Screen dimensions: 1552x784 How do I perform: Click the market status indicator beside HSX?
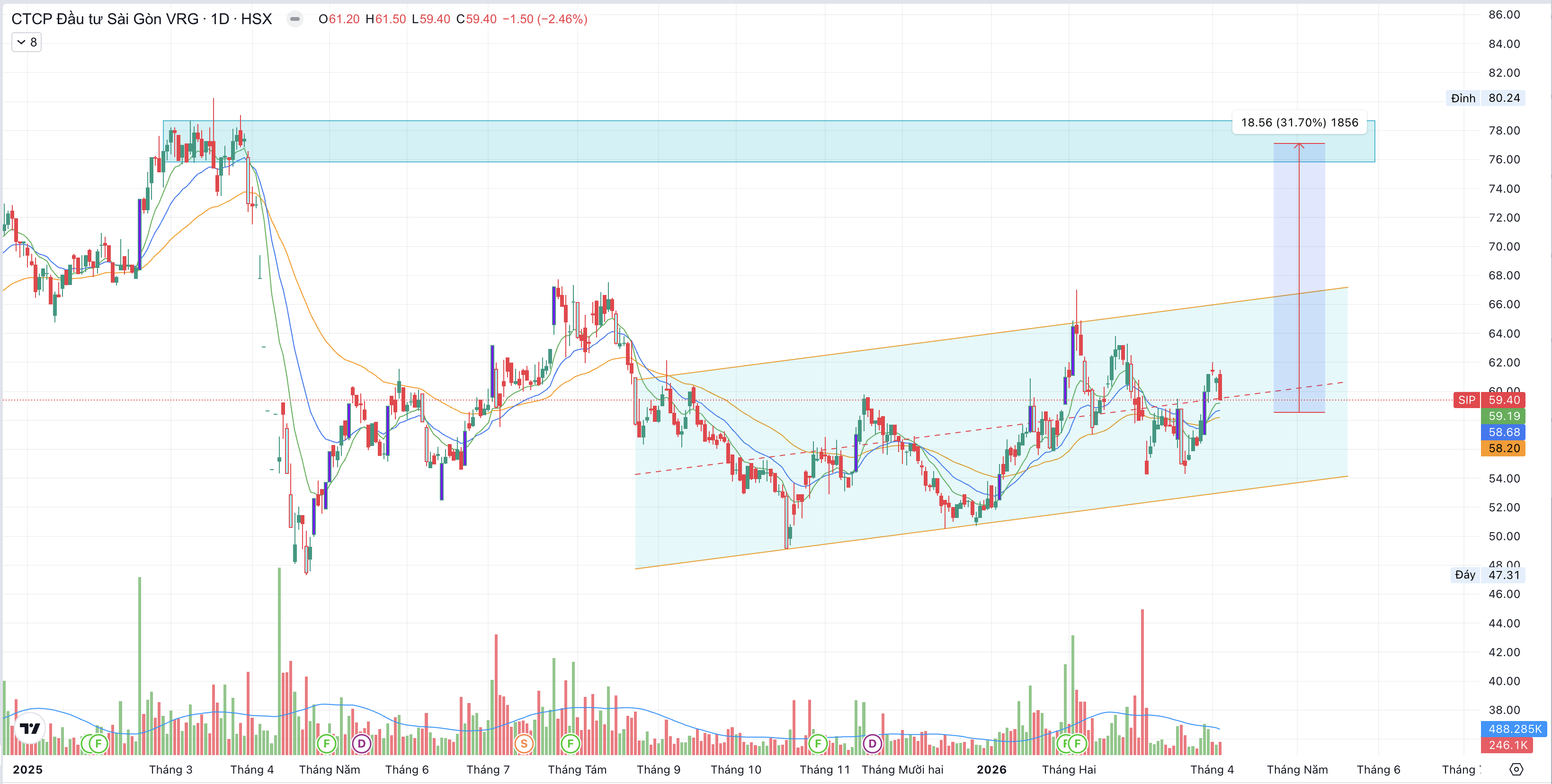294,19
